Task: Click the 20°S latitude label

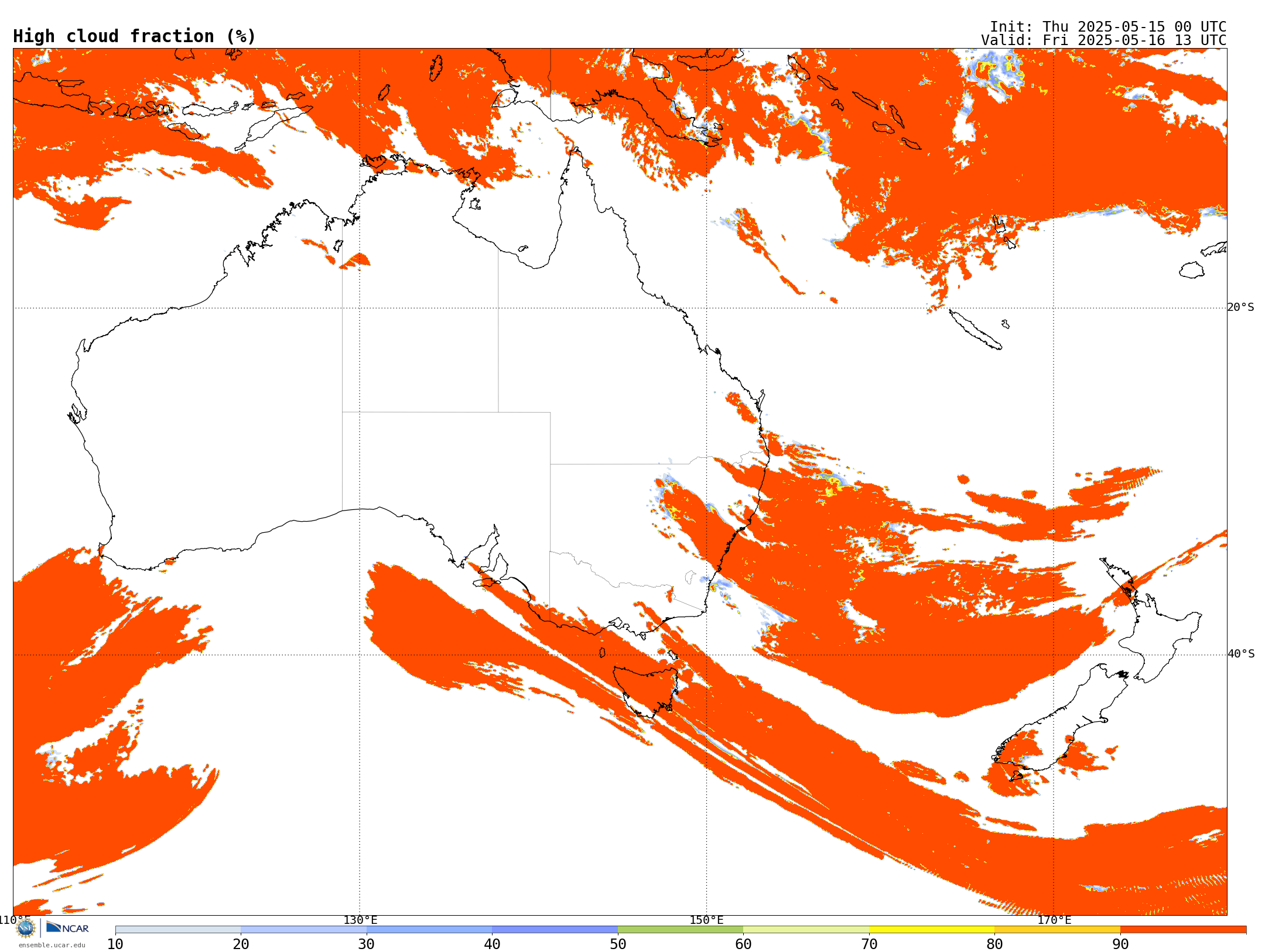Action: point(1241,307)
